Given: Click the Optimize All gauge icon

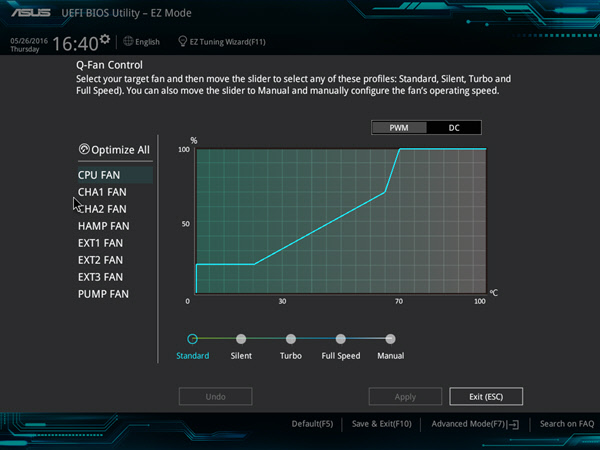Looking at the screenshot, I should pos(84,149).
